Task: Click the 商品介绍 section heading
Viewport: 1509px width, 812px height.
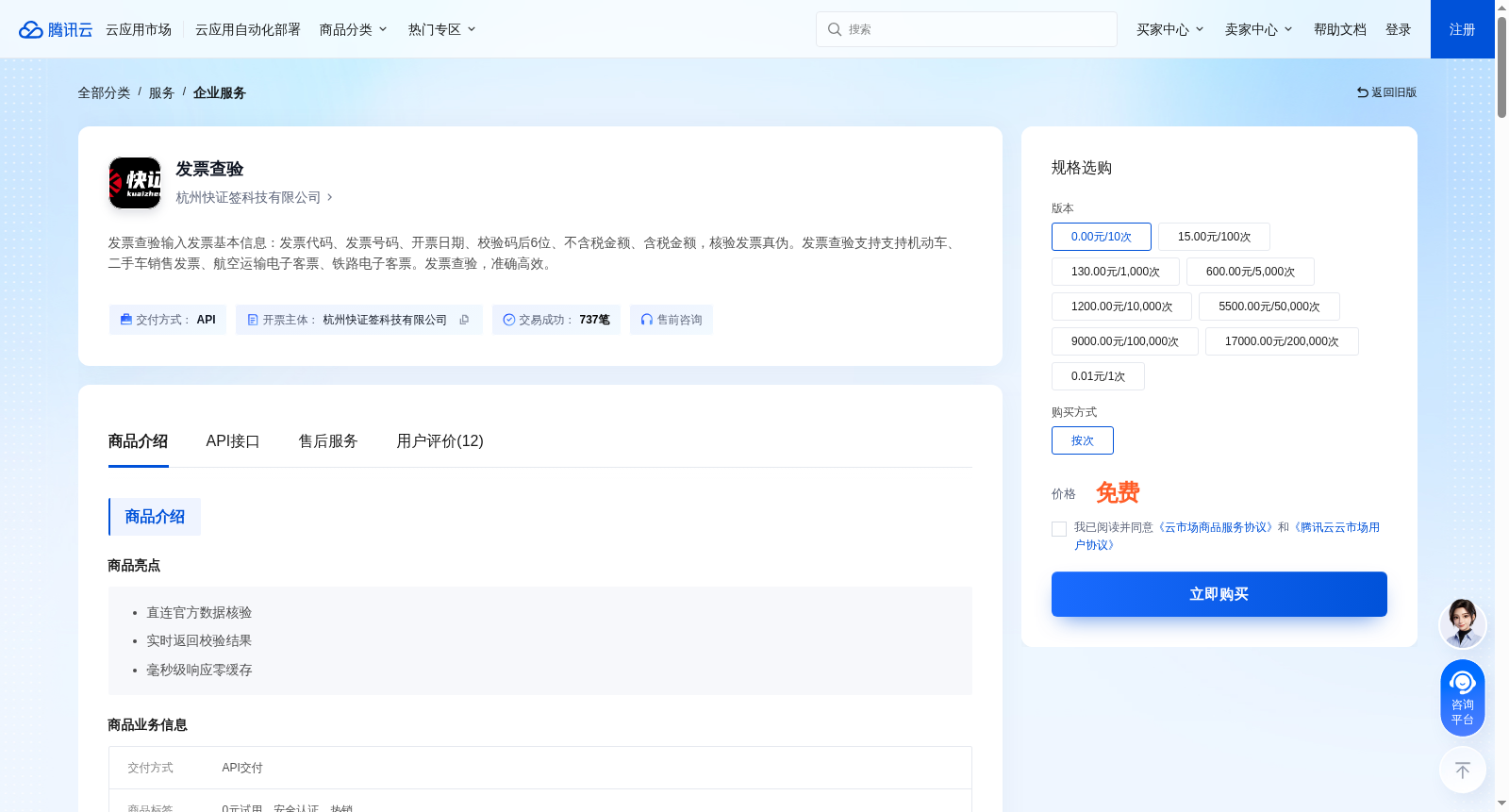Action: point(155,517)
